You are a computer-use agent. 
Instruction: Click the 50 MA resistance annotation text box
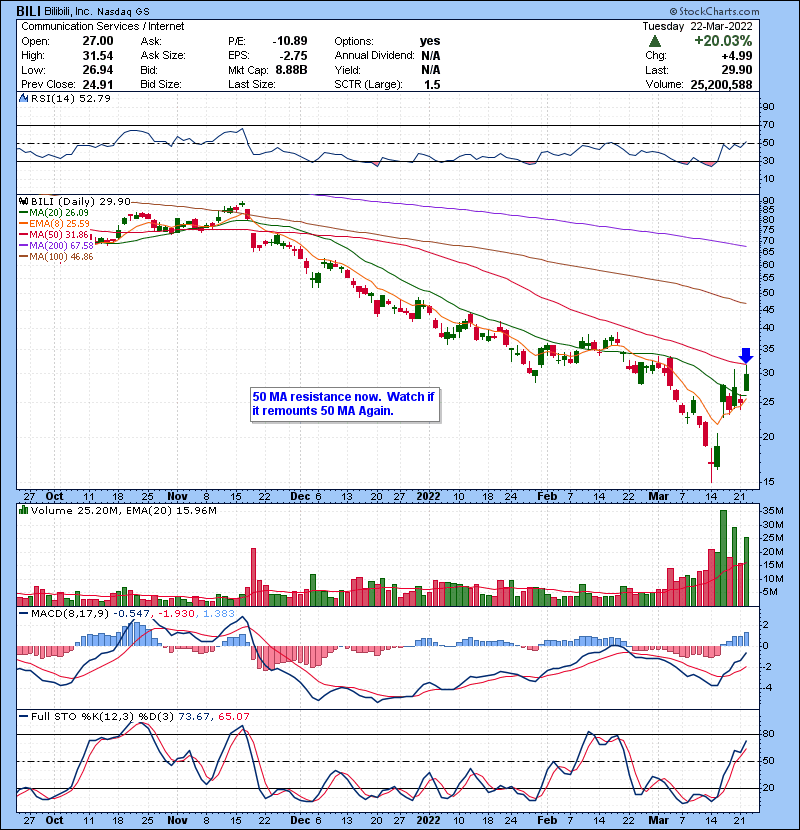click(343, 405)
